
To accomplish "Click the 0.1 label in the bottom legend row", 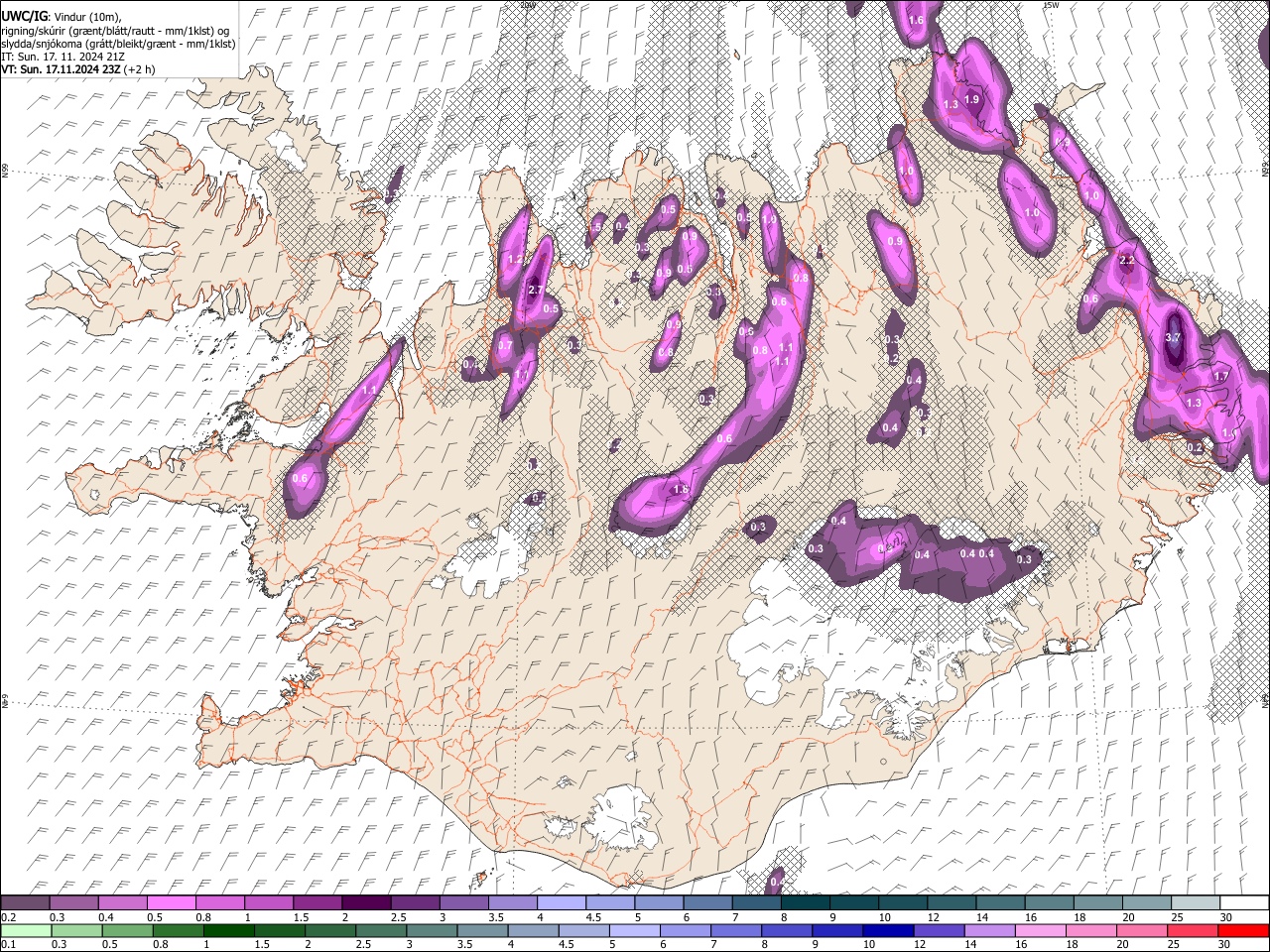I will (x=8, y=945).
